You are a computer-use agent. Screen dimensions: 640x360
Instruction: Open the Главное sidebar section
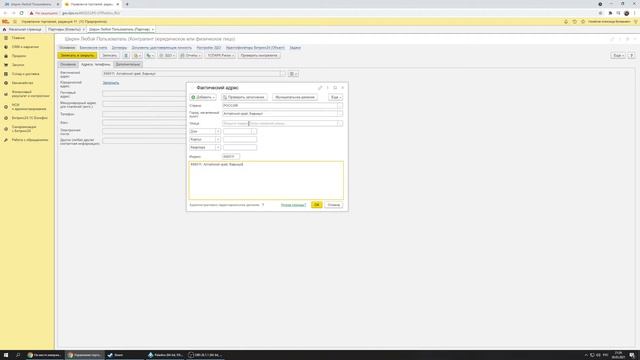click(18, 38)
